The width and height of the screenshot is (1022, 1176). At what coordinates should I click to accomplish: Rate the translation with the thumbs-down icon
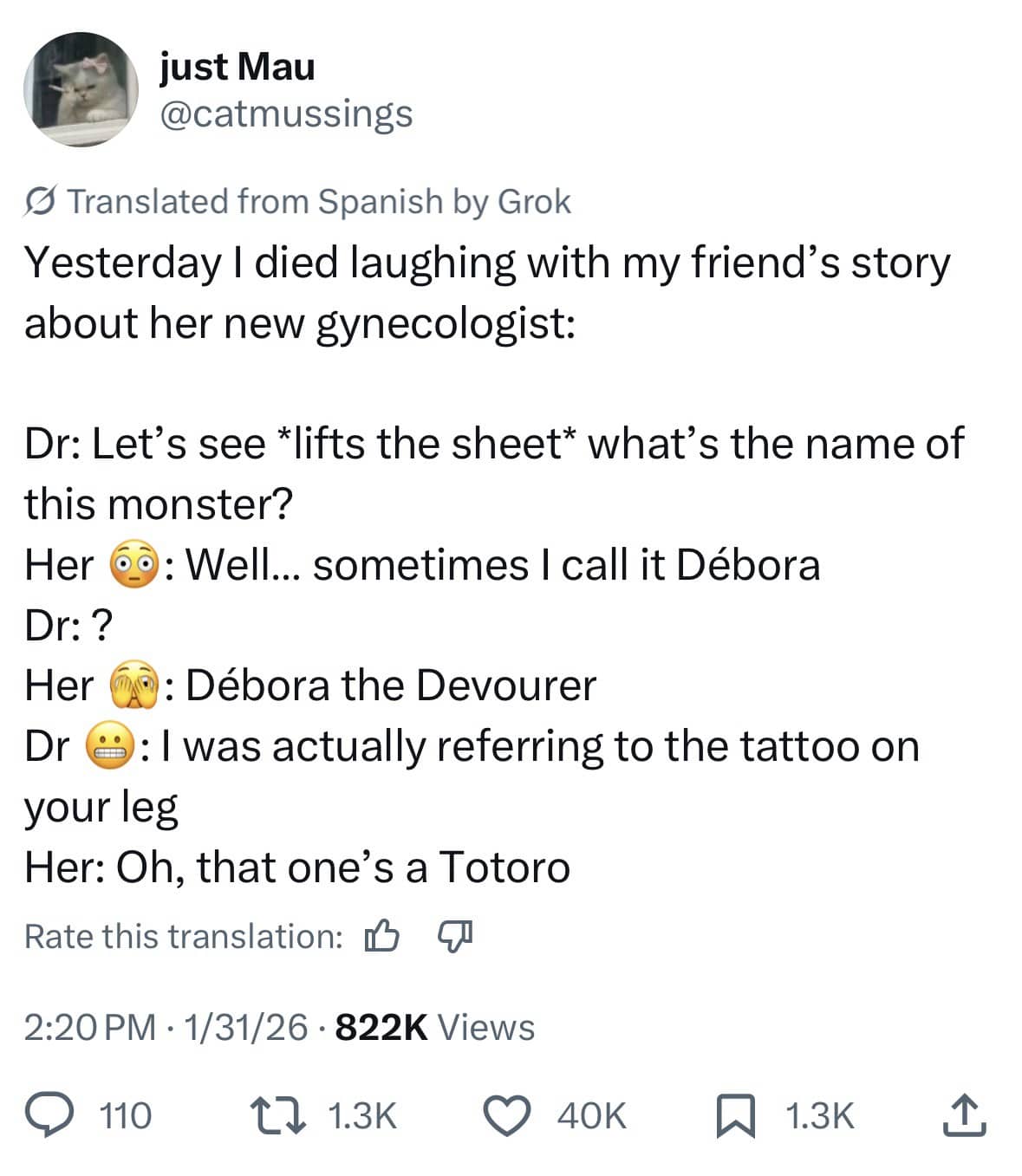pos(454,936)
